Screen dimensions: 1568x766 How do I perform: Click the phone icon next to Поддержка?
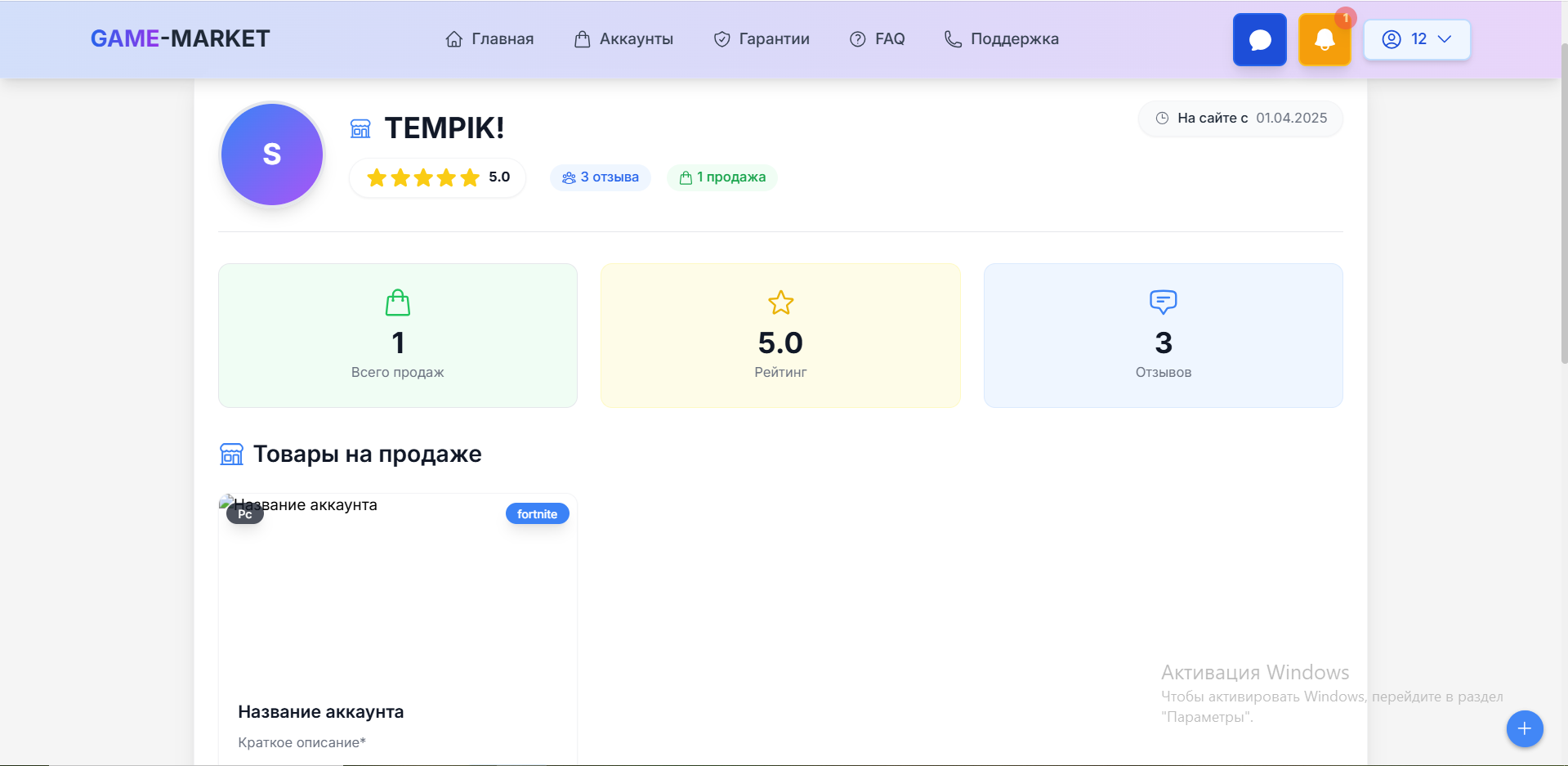point(953,39)
